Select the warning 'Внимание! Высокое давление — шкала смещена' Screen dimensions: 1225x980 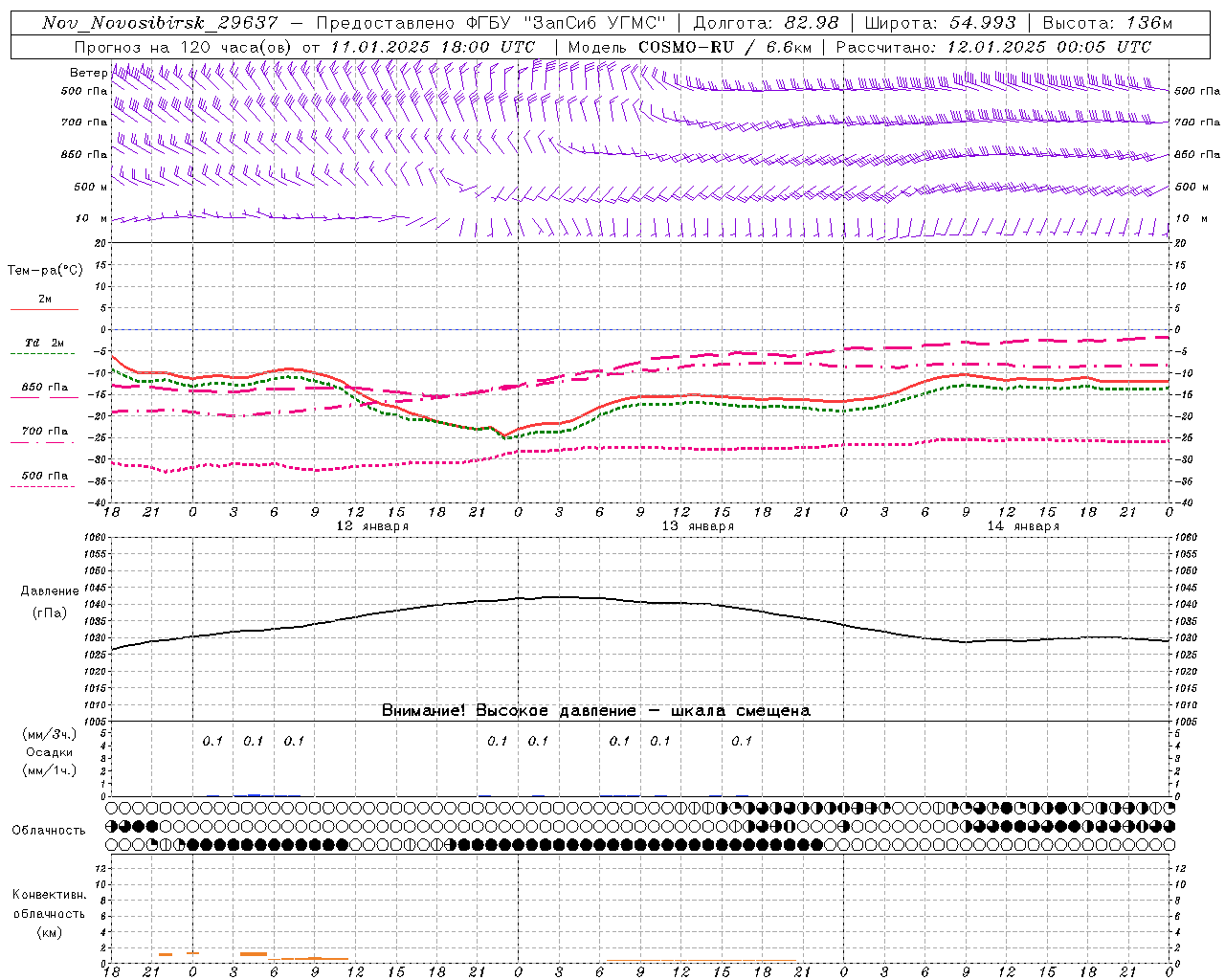click(596, 711)
